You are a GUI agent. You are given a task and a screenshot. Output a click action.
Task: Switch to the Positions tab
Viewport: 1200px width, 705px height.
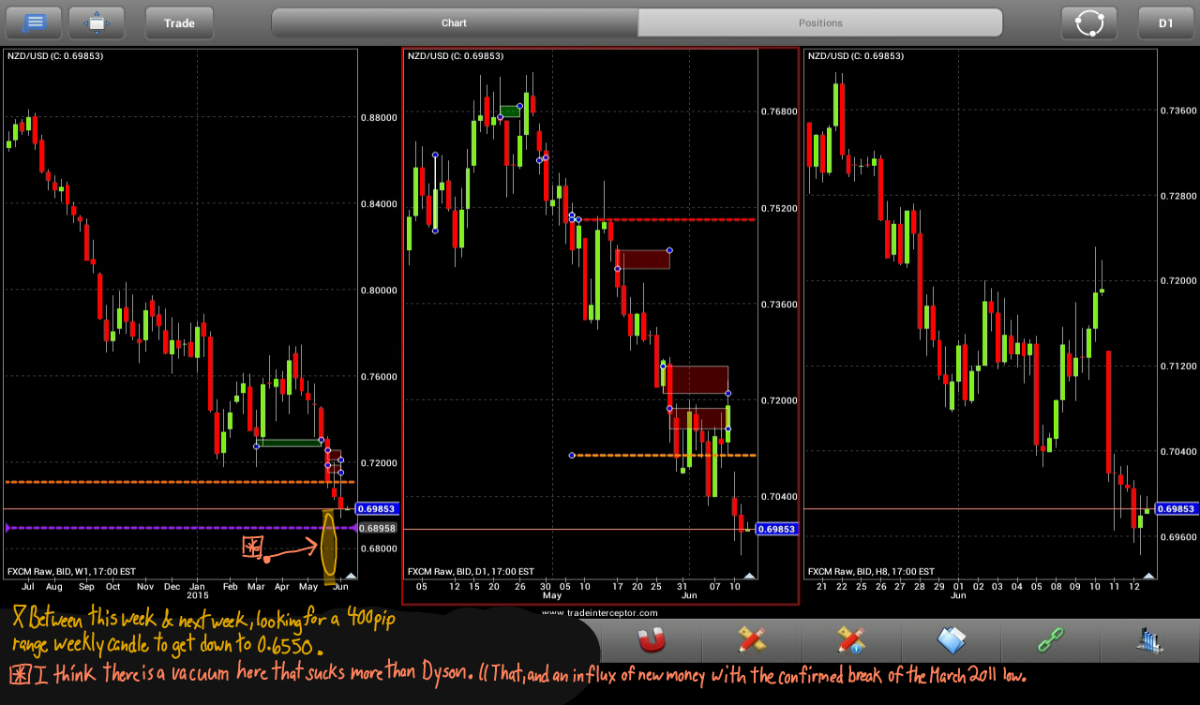820,22
